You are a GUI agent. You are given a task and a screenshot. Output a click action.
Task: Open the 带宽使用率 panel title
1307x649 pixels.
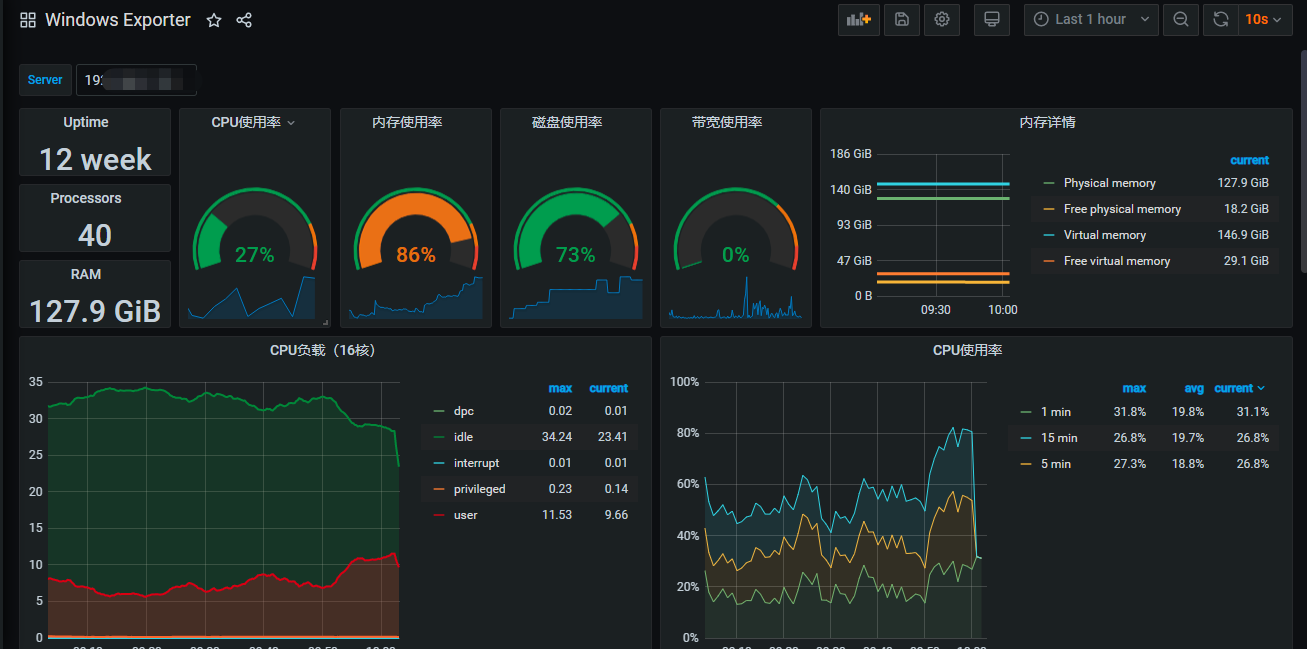coord(727,122)
